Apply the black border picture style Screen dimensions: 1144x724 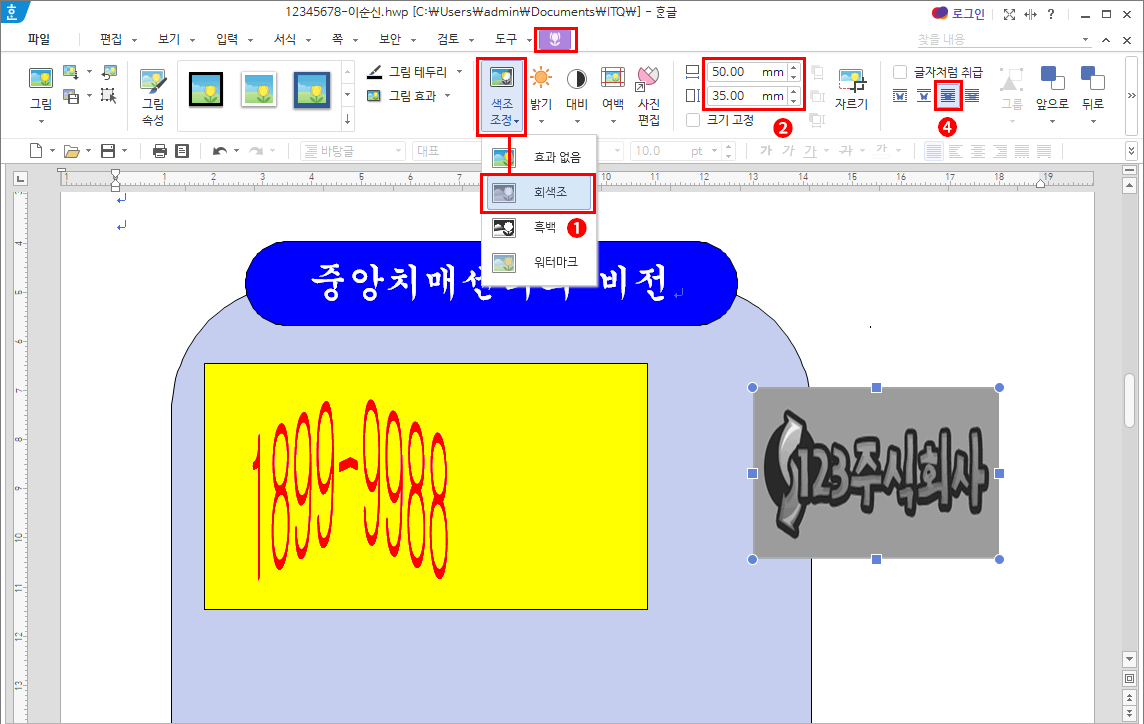(x=206, y=89)
